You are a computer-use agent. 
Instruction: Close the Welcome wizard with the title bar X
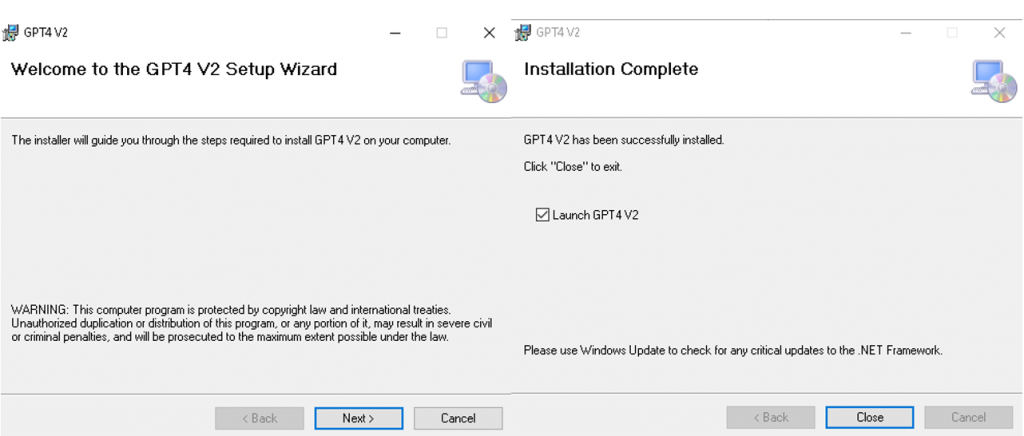click(489, 33)
